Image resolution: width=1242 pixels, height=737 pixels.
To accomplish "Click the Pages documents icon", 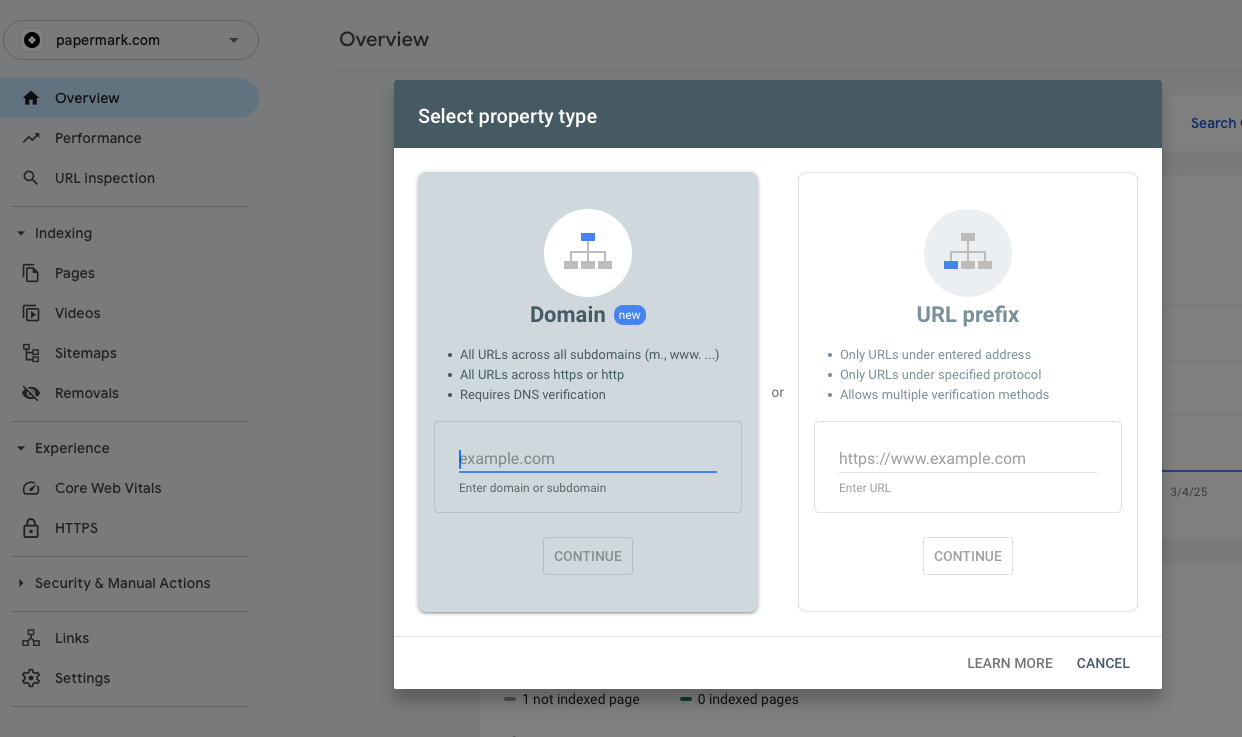I will 31,273.
